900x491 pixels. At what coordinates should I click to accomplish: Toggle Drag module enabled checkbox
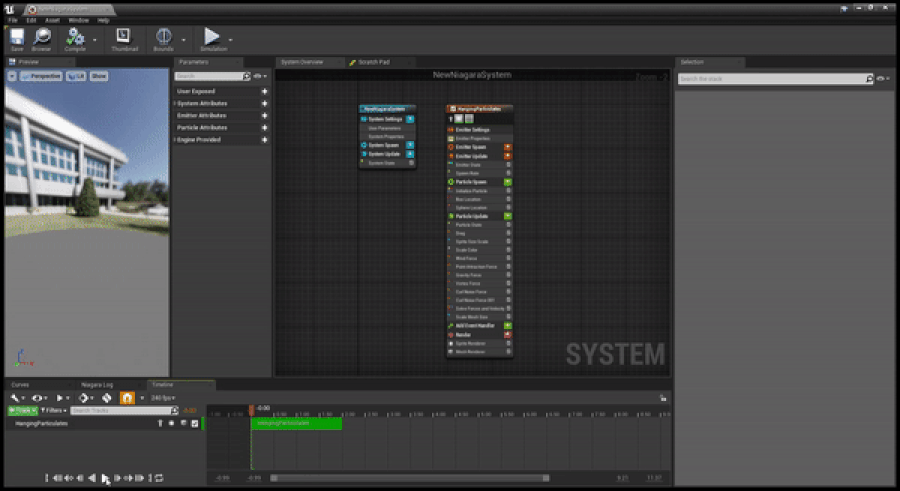point(508,233)
